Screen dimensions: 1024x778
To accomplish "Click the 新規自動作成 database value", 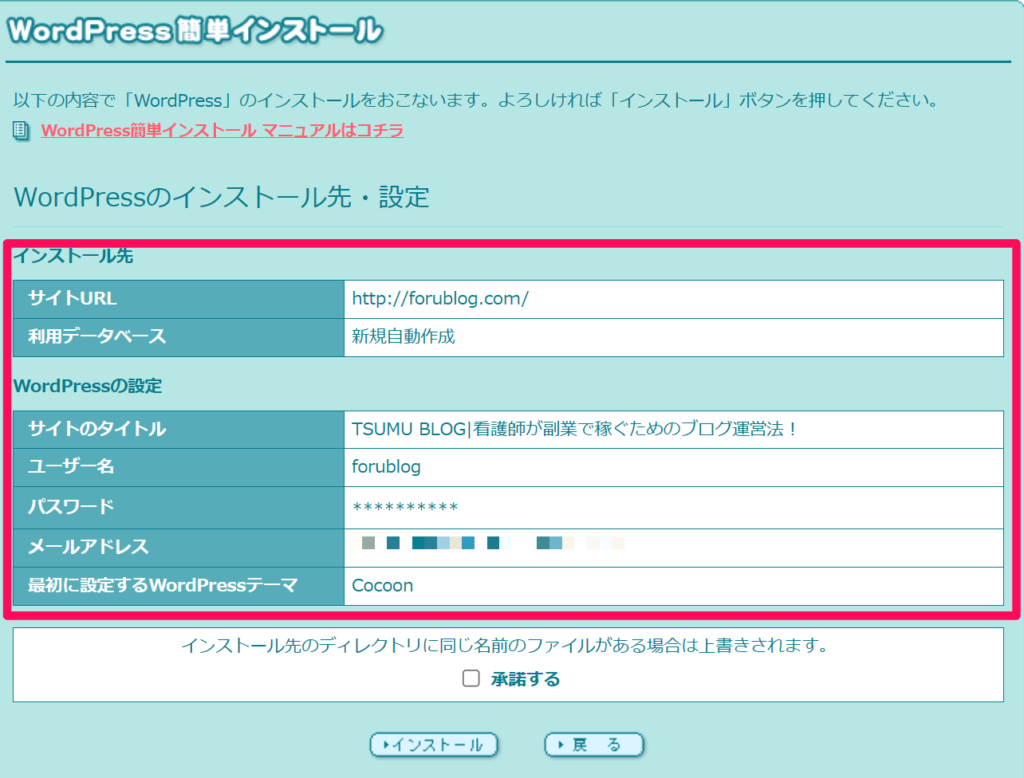I will [x=403, y=337].
